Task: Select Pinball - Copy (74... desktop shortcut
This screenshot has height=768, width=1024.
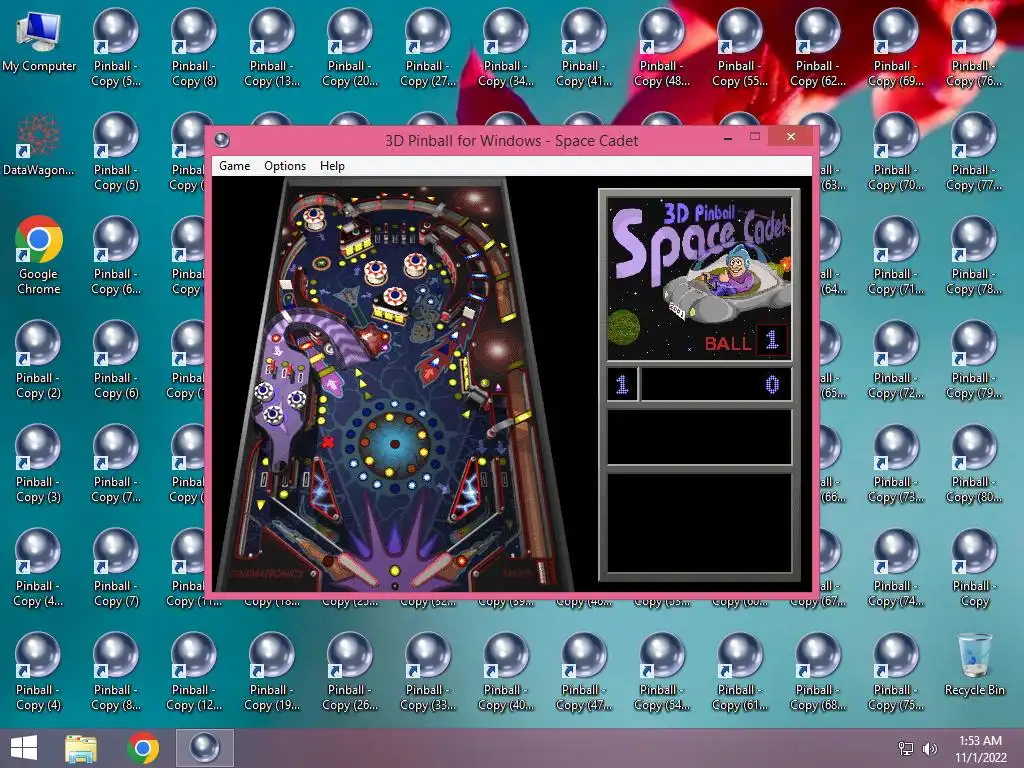Action: click(896, 568)
